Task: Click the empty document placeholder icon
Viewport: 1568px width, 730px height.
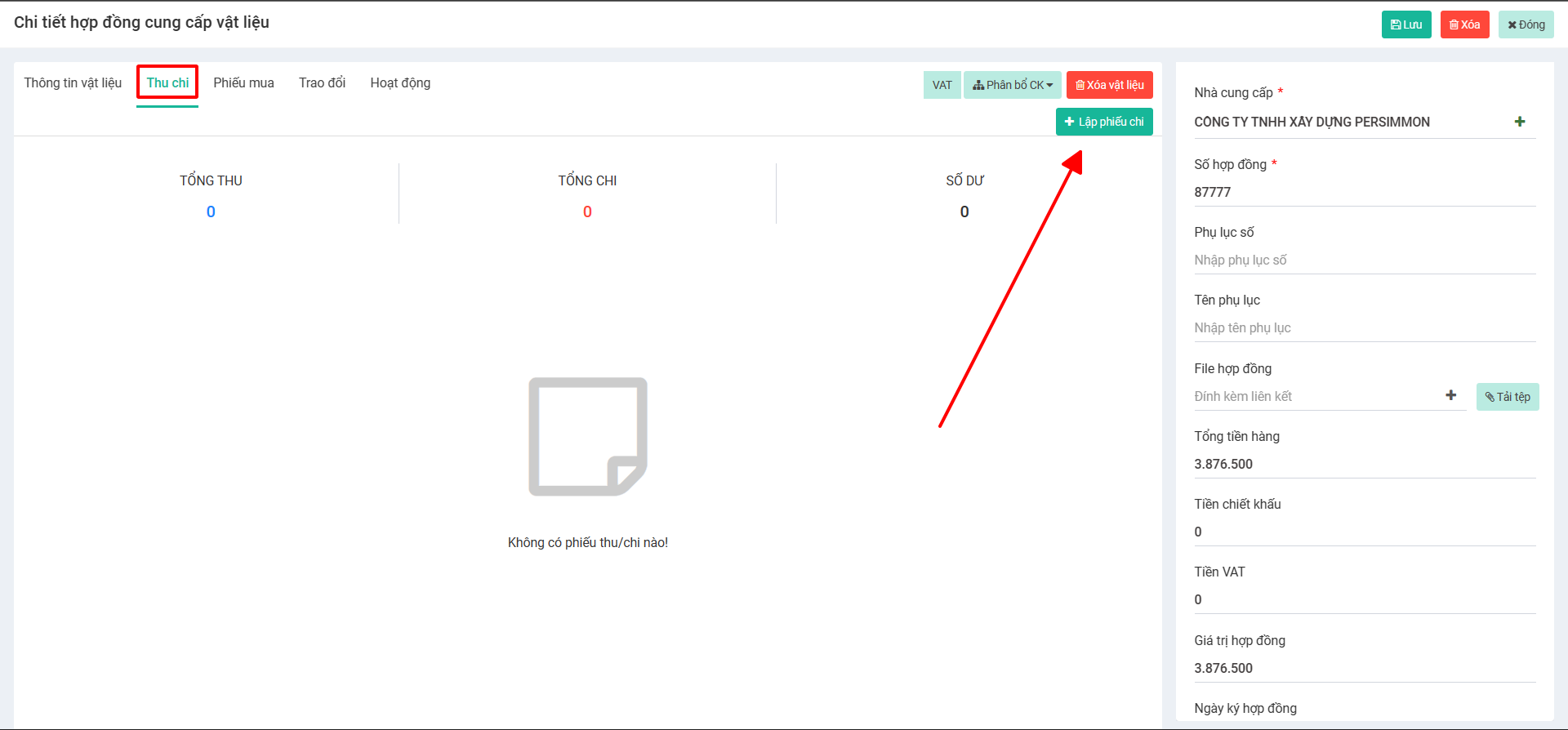Action: coord(588,436)
